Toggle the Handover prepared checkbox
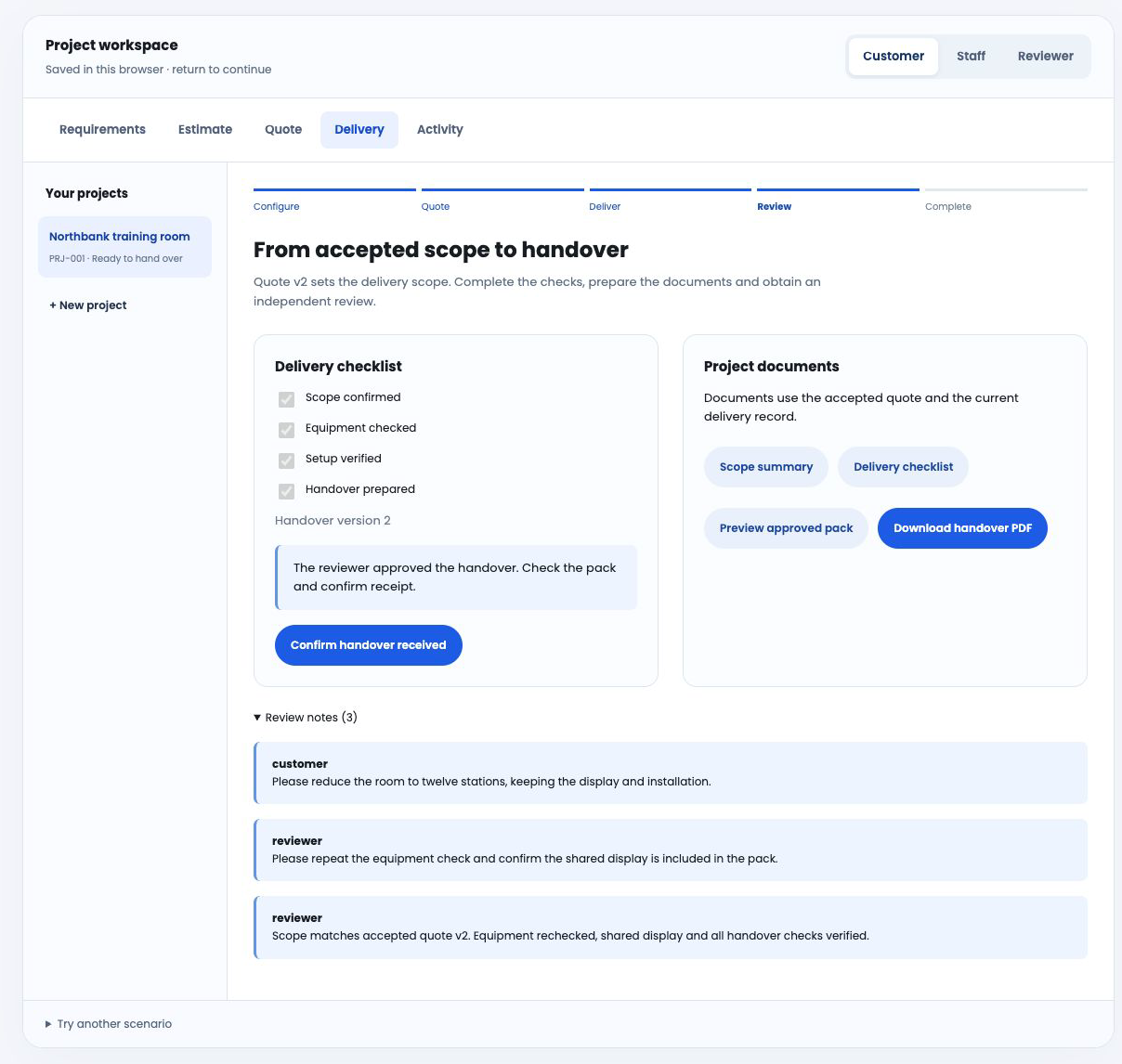This screenshot has height=1064, width=1122. [286, 491]
